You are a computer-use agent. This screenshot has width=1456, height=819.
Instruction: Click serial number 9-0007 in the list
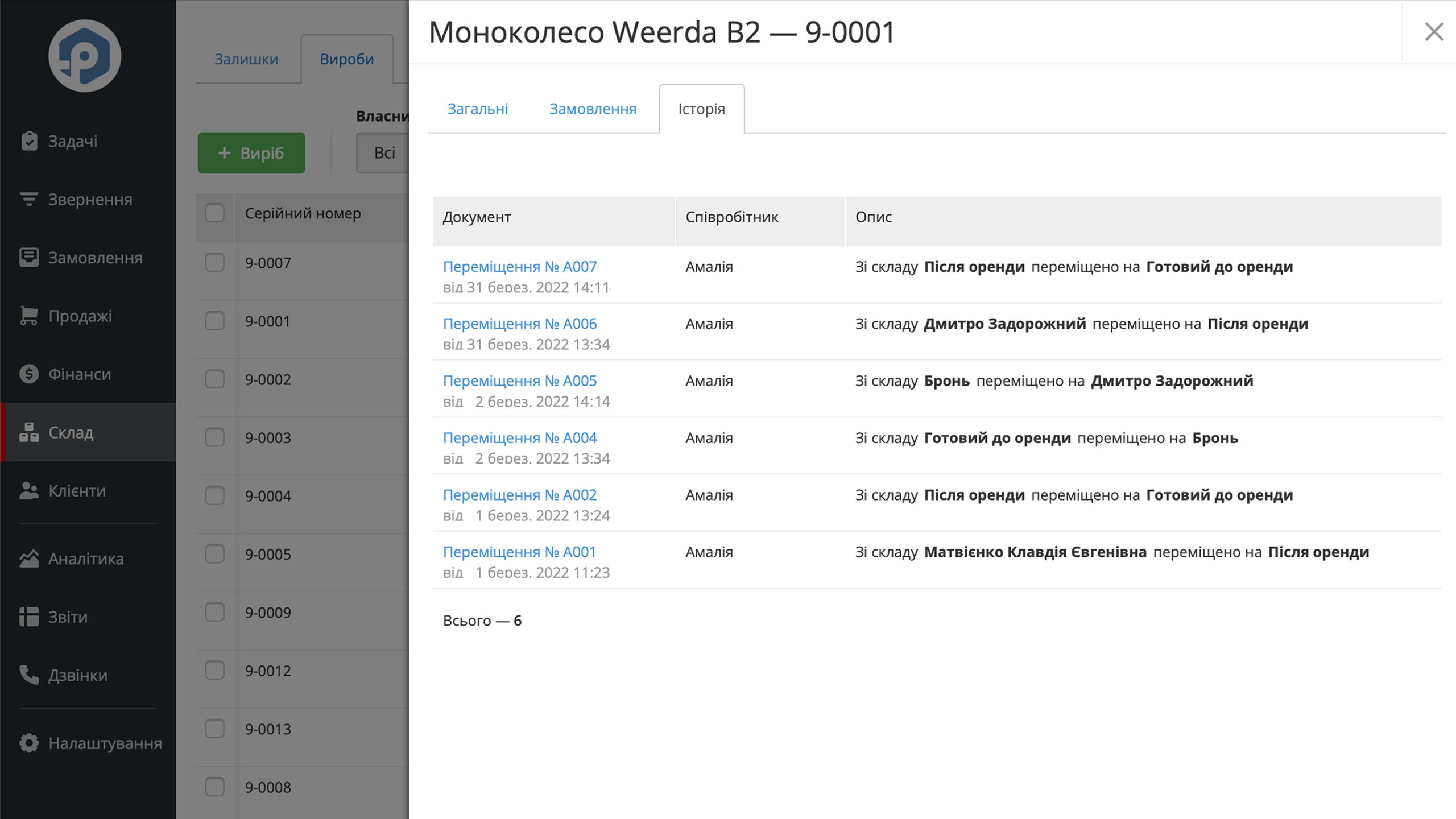268,263
